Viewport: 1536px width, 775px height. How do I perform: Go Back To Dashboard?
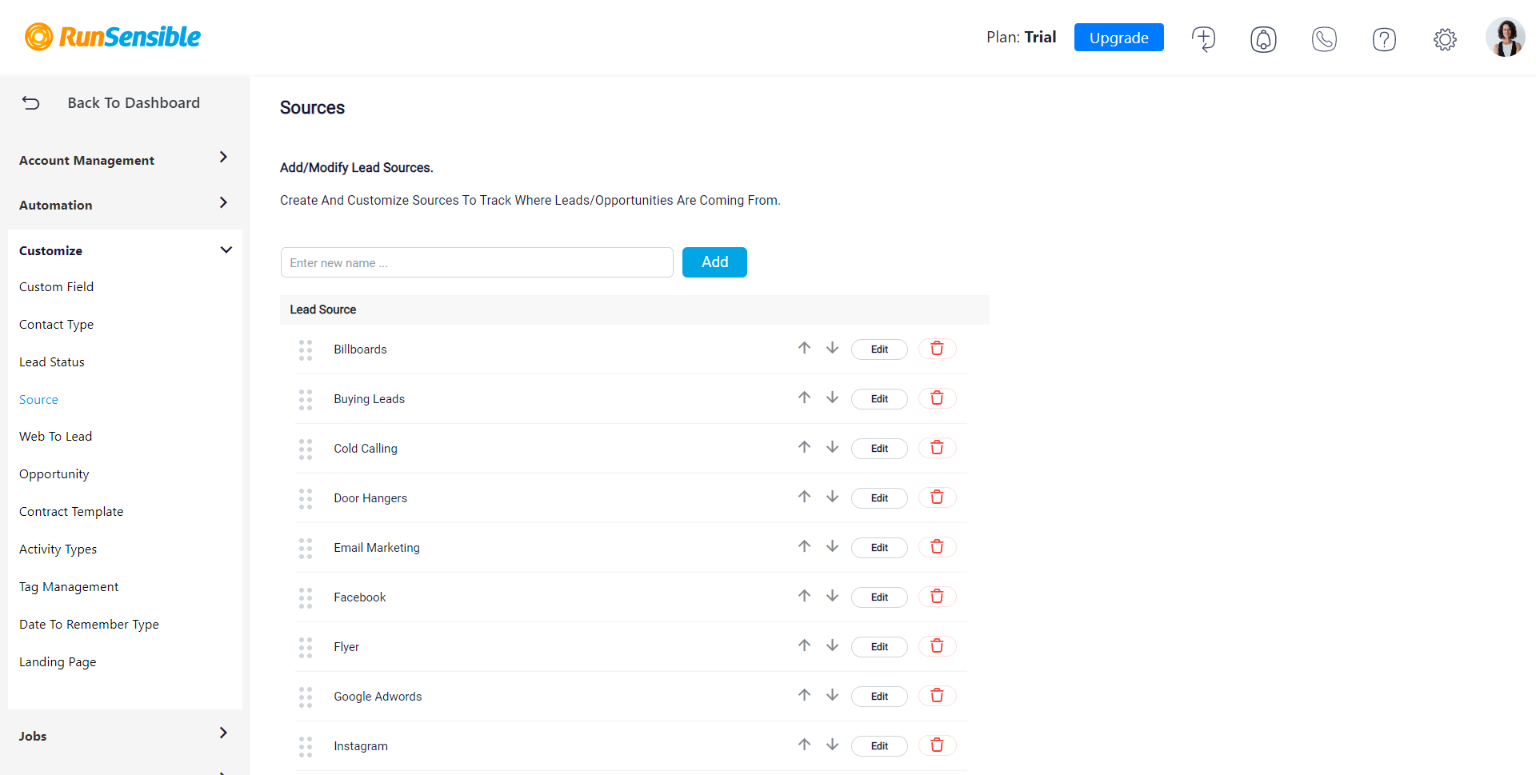coord(133,103)
